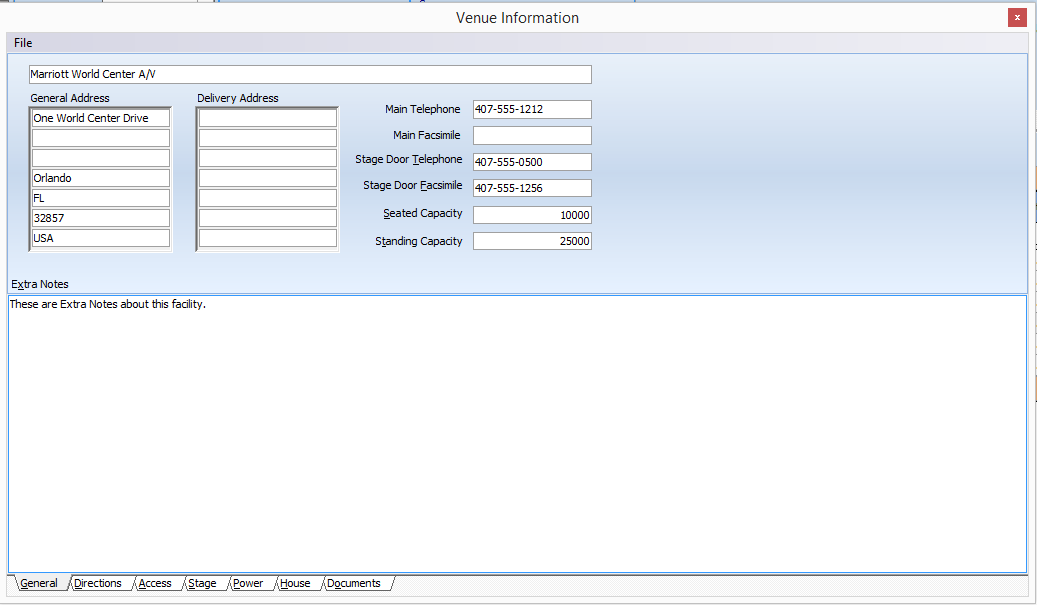This screenshot has height=605, width=1037.
Task: Edit the Seated Capacity value 10000
Action: tap(532, 215)
